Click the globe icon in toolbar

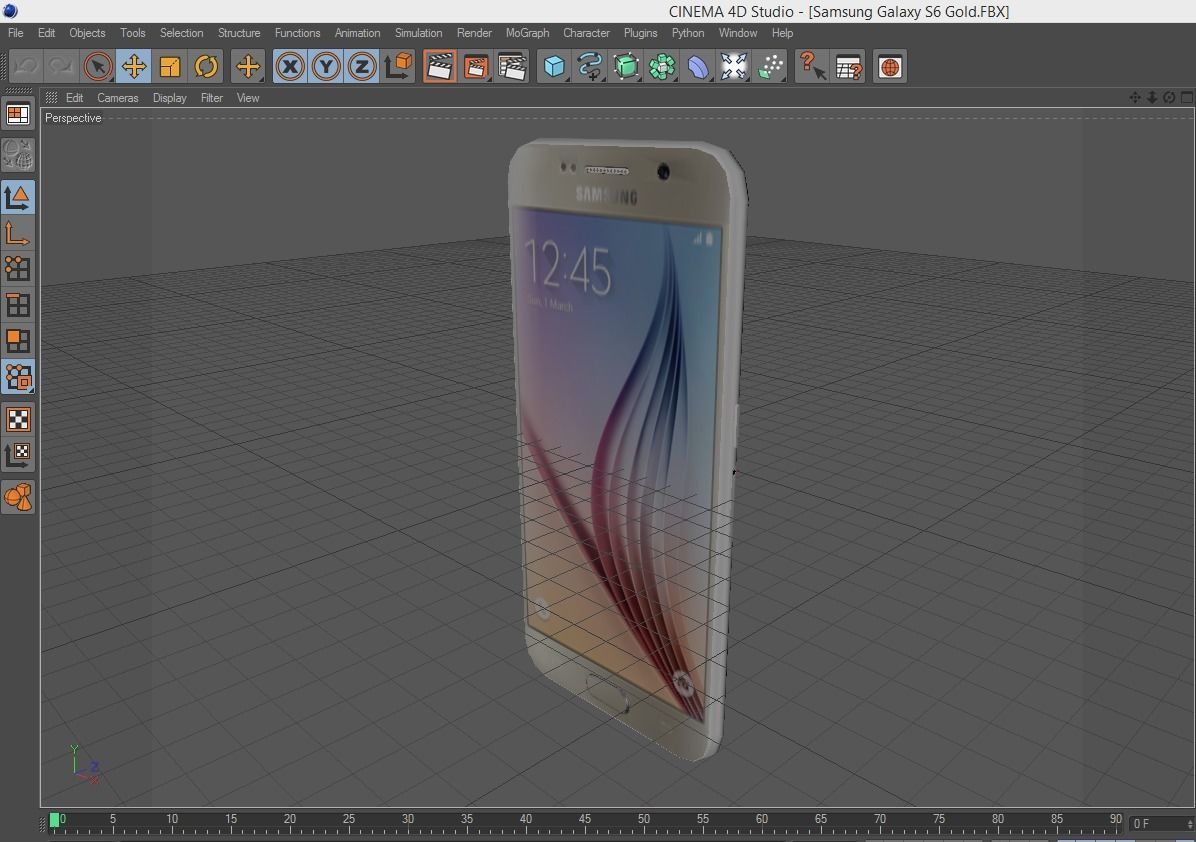click(889, 66)
